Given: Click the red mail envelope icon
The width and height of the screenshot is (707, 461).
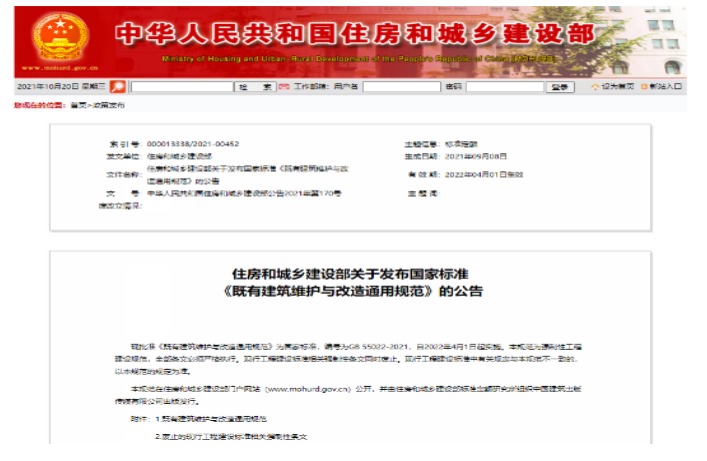Looking at the screenshot, I should [x=284, y=86].
